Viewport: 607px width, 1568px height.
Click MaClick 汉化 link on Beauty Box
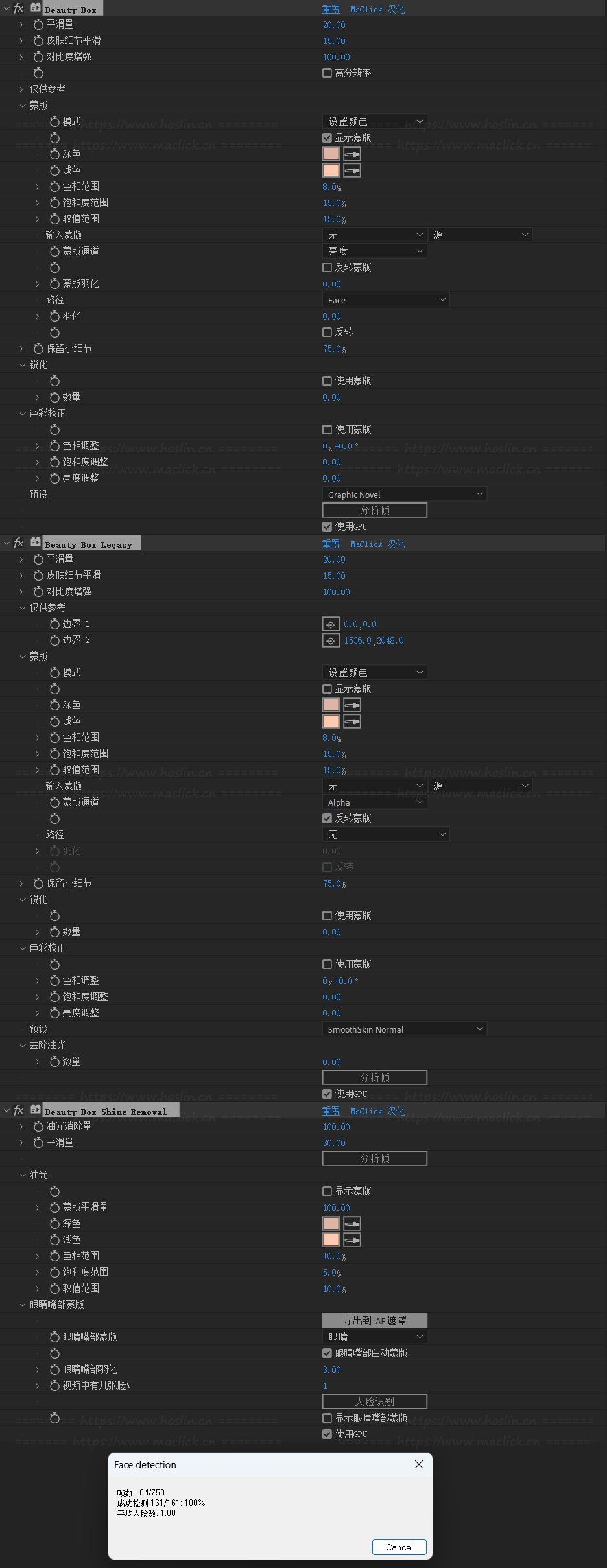pyautogui.click(x=377, y=9)
